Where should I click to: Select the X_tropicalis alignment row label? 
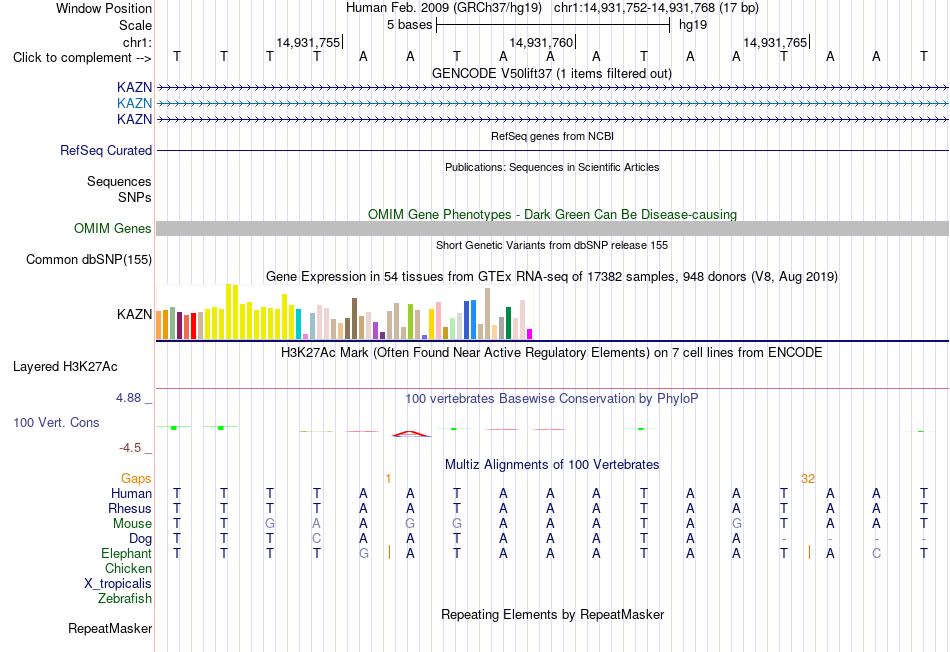[118, 584]
